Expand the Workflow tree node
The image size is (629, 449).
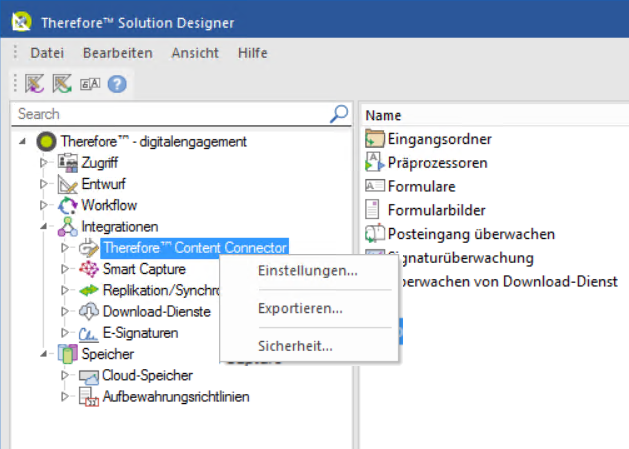[x=43, y=205]
